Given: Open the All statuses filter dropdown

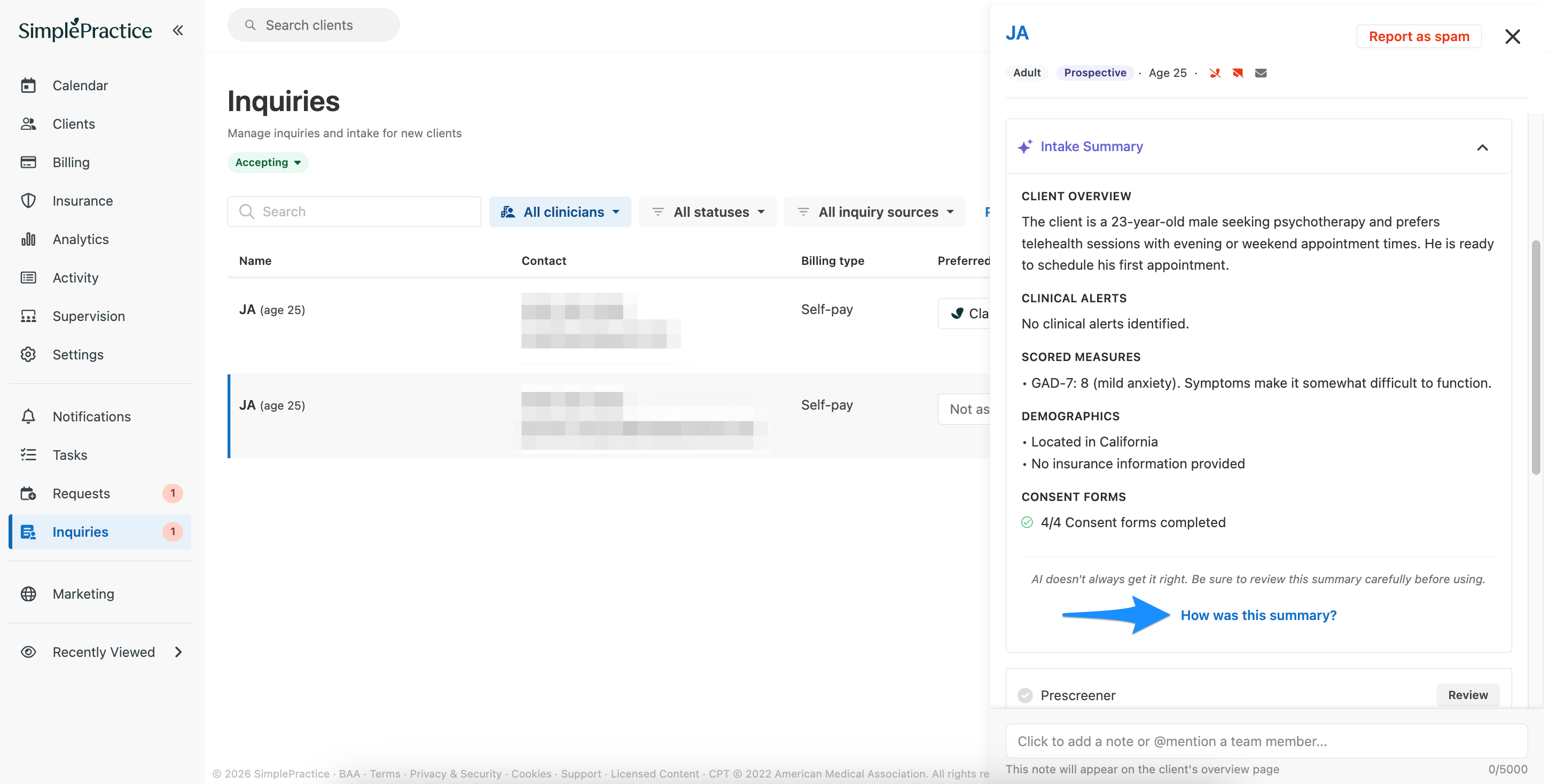Looking at the screenshot, I should click(x=707, y=212).
